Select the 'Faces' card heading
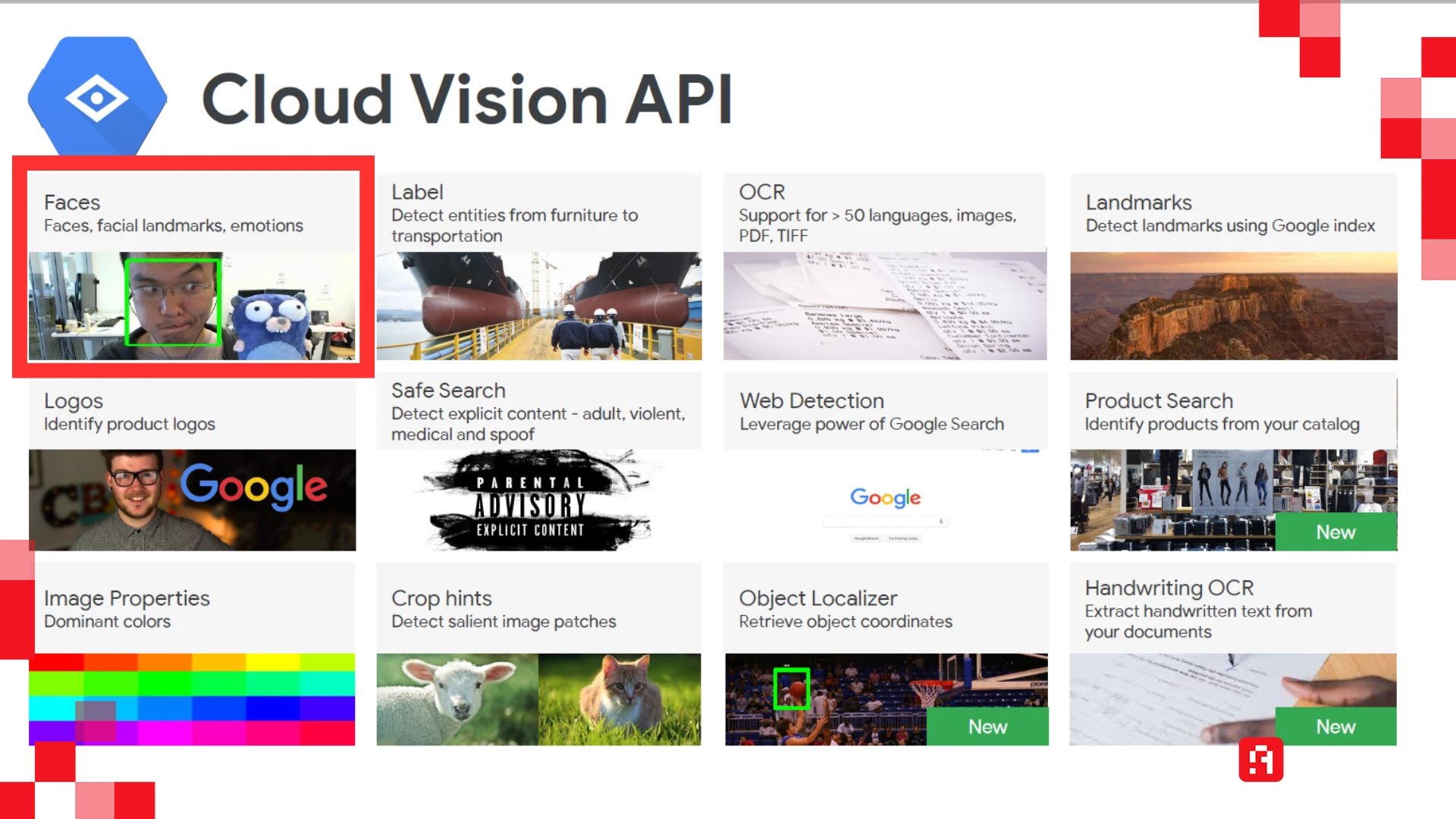The height and width of the screenshot is (819, 1456). pos(72,202)
